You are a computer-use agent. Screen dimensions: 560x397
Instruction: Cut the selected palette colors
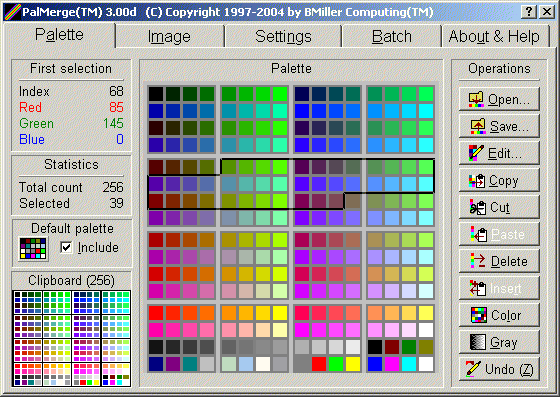click(x=499, y=207)
